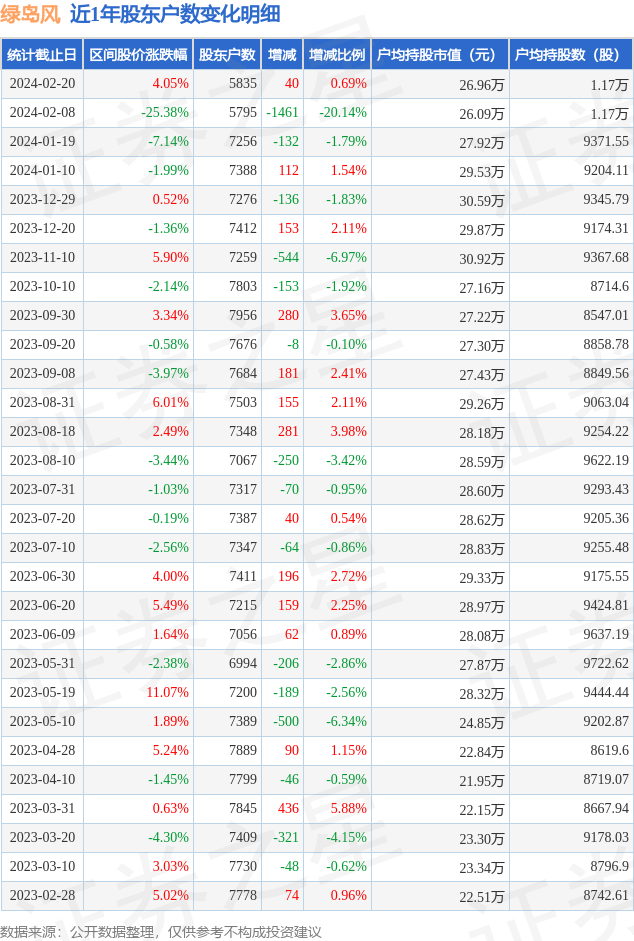Select the 11.07% price change value

click(x=168, y=693)
